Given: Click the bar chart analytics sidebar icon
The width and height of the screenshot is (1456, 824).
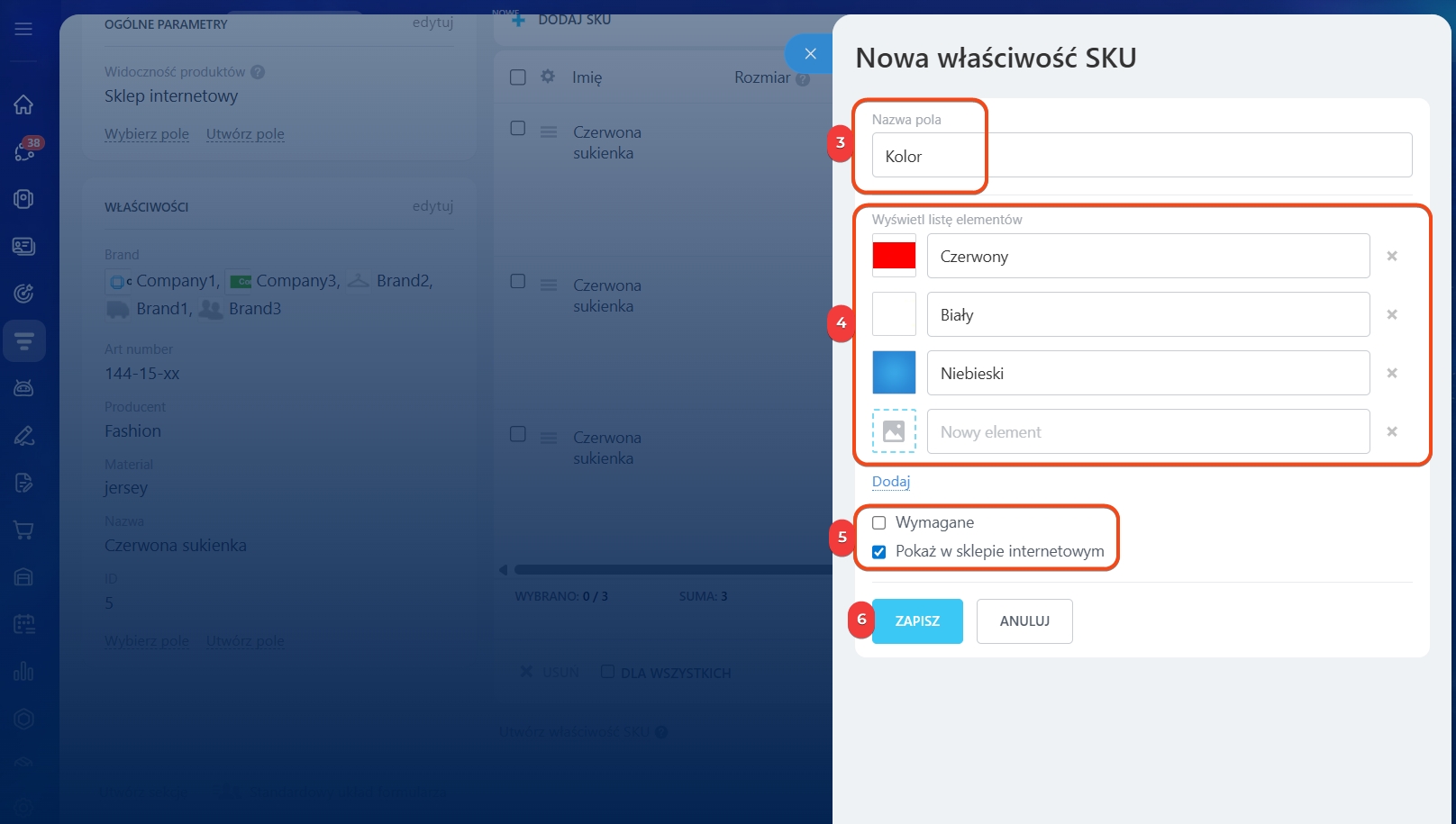Looking at the screenshot, I should [x=23, y=672].
